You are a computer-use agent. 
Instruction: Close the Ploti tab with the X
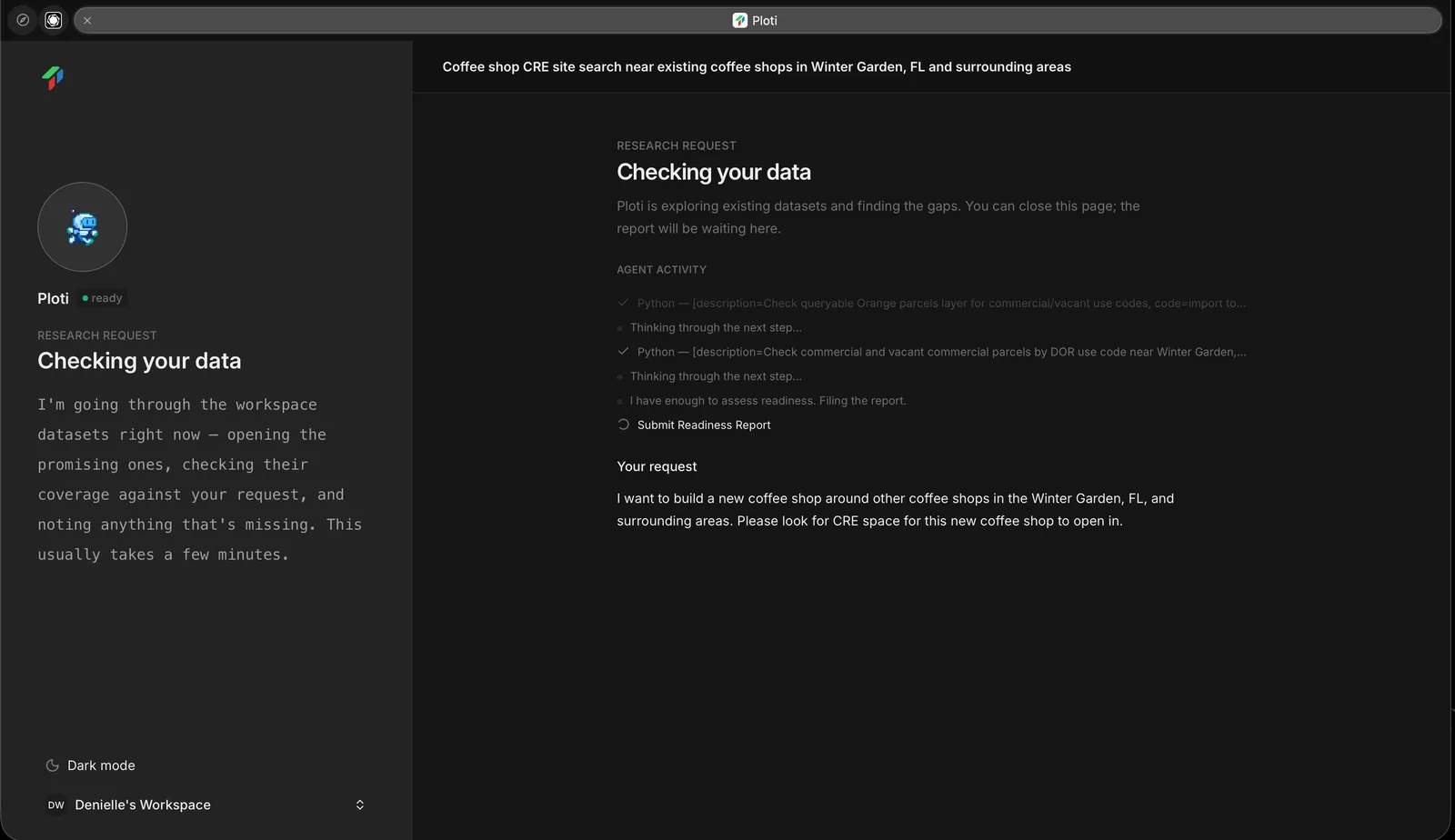(87, 20)
